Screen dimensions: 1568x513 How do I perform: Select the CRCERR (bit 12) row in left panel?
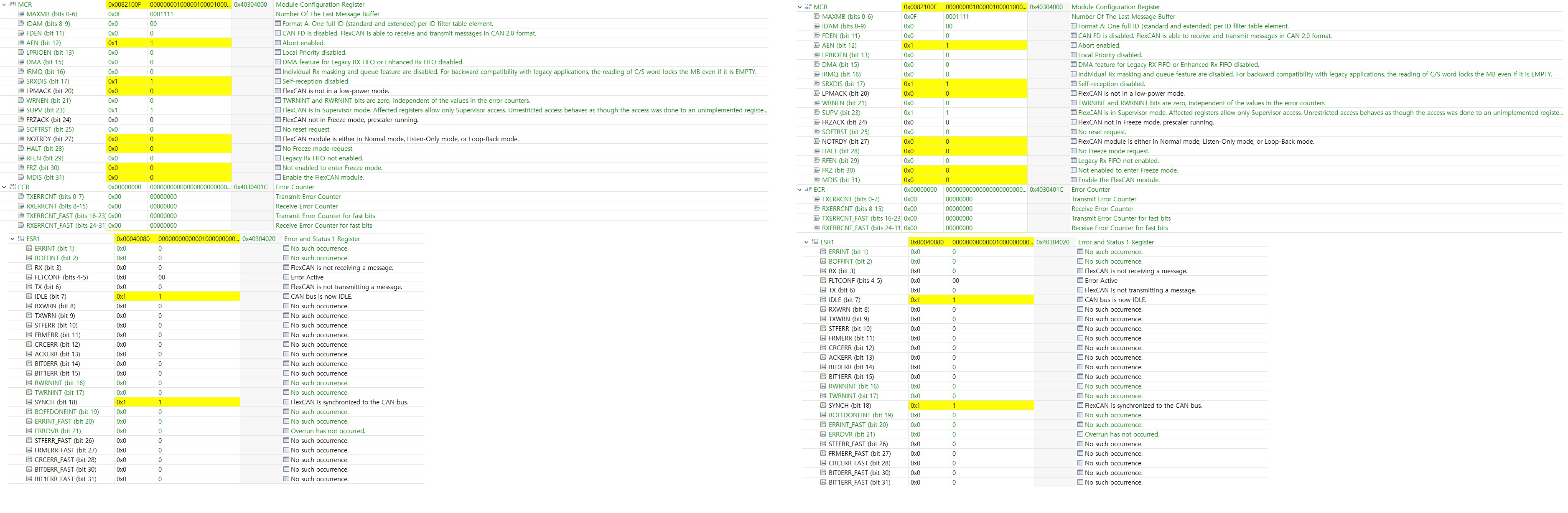(x=216, y=344)
